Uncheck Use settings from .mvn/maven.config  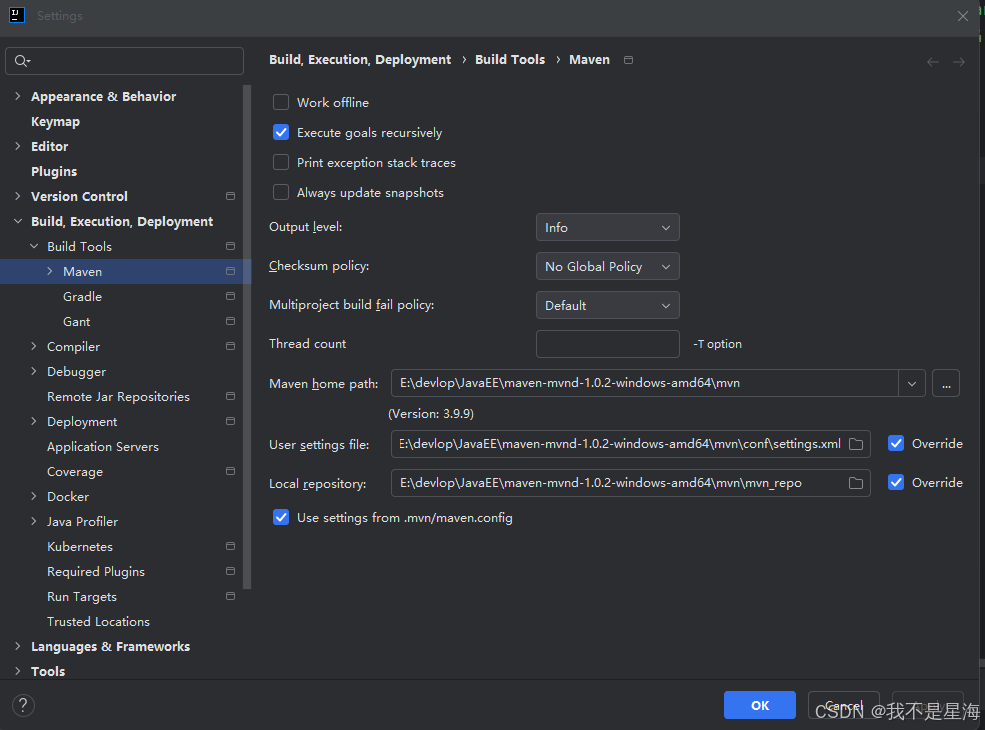pyautogui.click(x=281, y=518)
